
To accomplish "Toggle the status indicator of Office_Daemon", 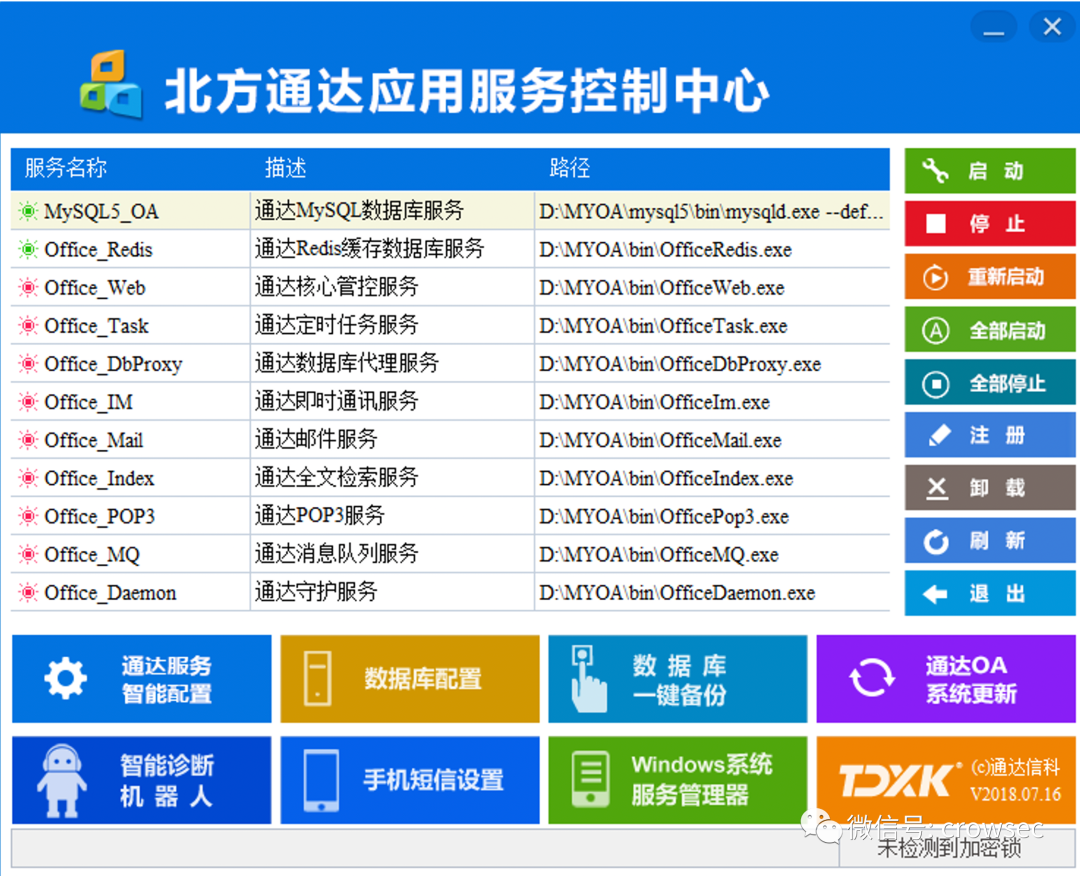I will tap(29, 592).
